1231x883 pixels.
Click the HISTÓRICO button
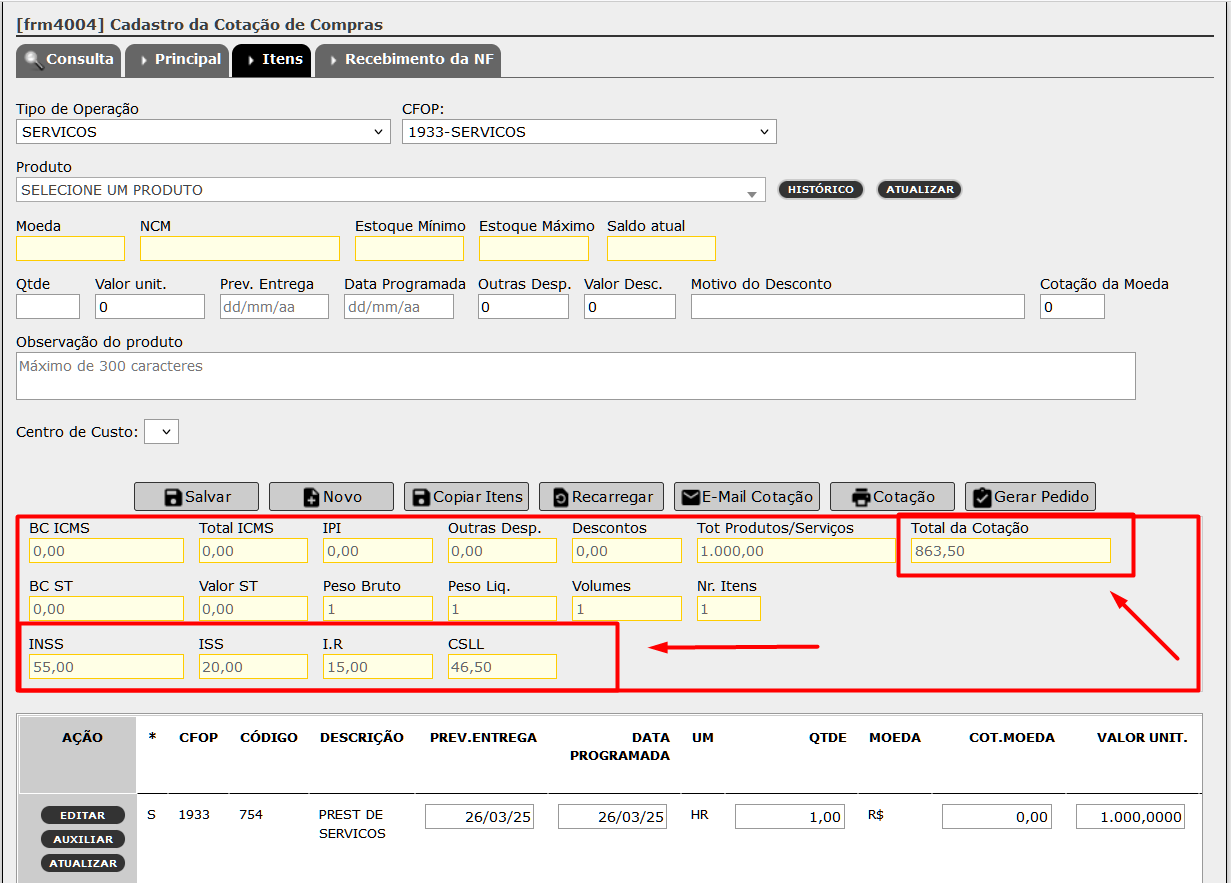click(821, 189)
